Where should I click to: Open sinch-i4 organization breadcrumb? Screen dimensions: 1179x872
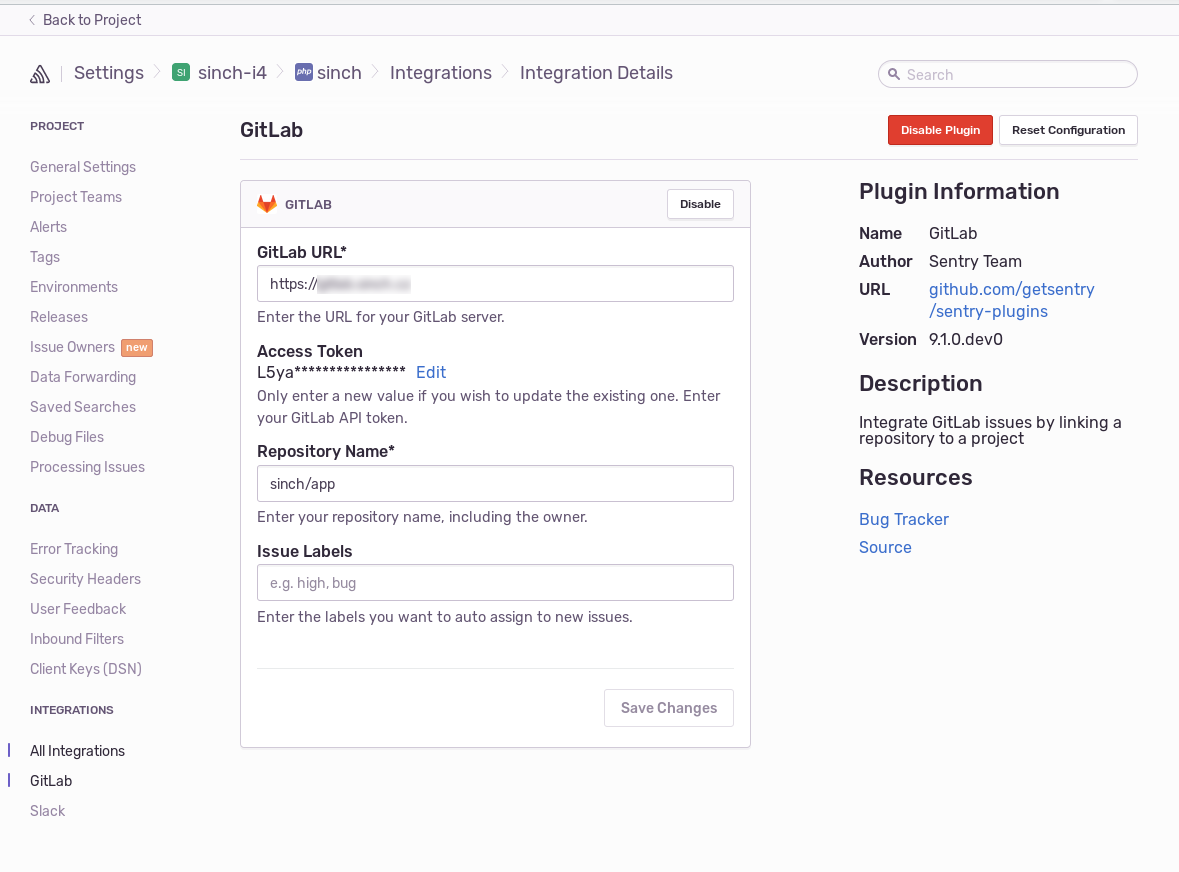coord(232,73)
